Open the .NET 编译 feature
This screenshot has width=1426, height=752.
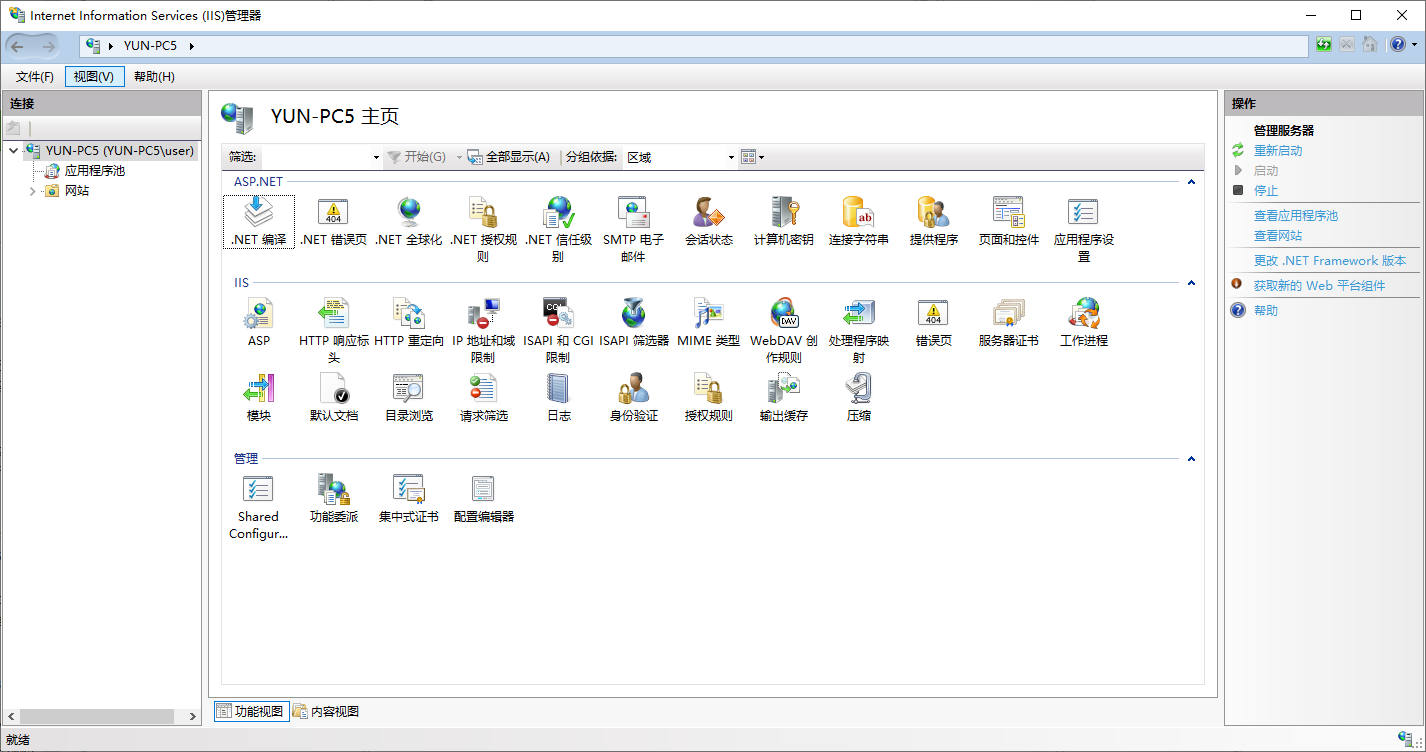click(x=258, y=220)
